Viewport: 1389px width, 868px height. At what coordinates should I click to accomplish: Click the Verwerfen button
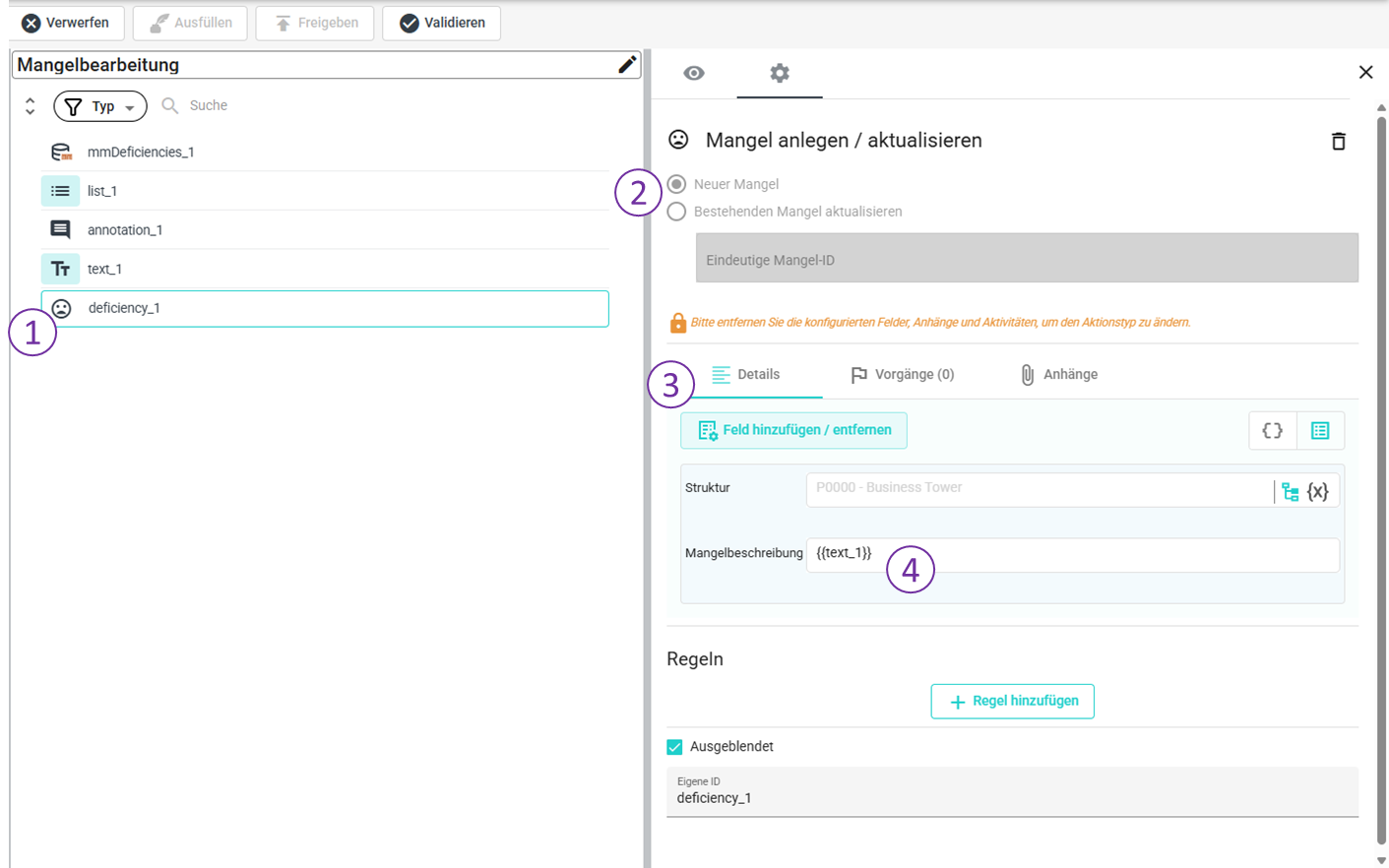click(x=67, y=23)
